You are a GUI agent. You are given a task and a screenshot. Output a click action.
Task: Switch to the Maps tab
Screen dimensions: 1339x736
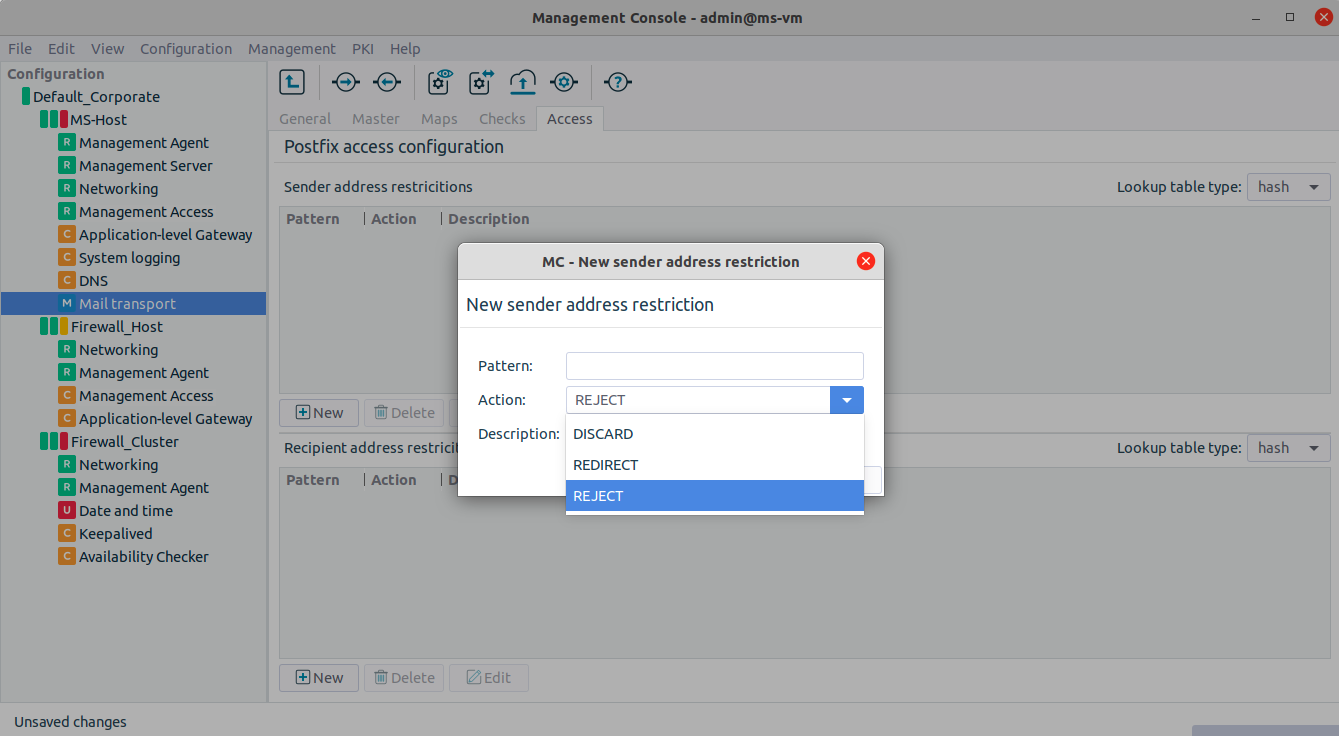tap(439, 119)
